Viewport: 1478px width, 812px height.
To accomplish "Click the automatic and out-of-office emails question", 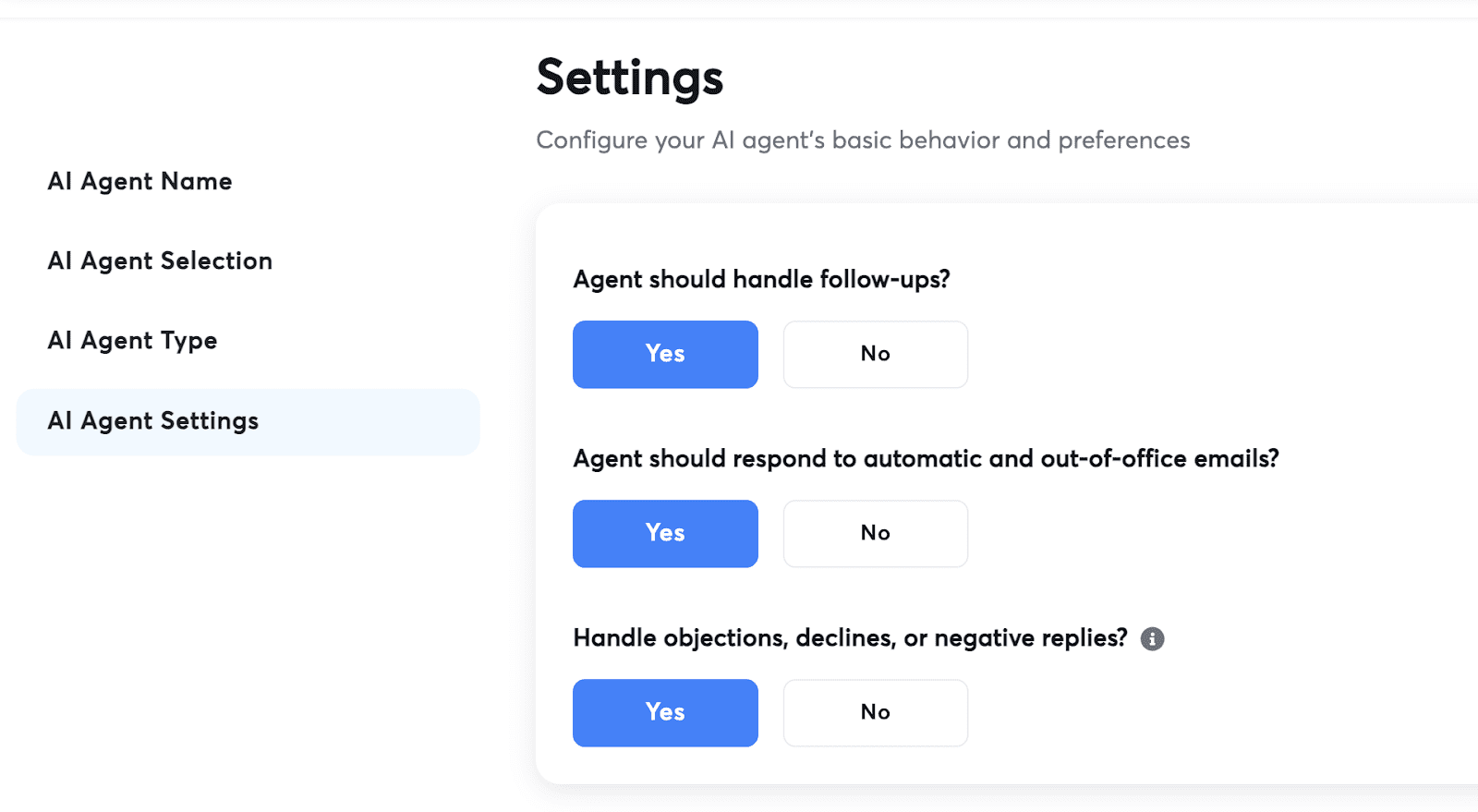I will click(x=926, y=458).
